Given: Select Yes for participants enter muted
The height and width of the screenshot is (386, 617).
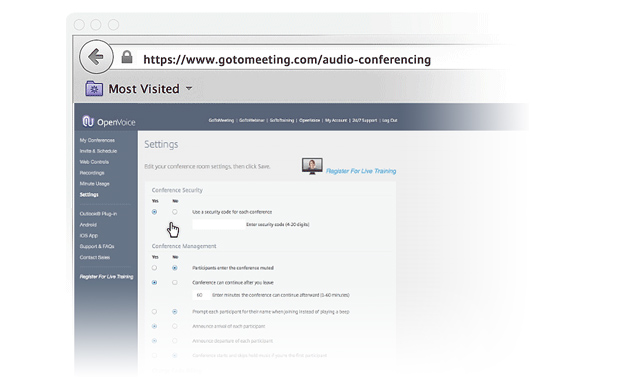Looking at the screenshot, I should coord(154,268).
